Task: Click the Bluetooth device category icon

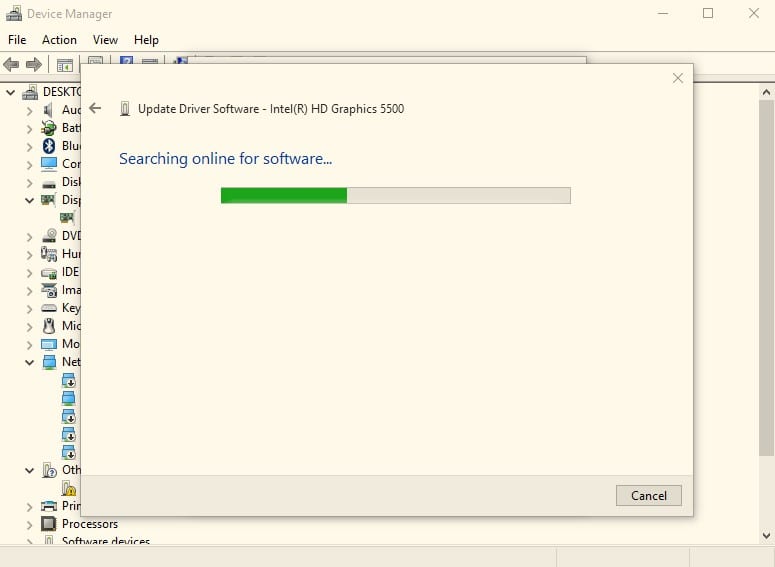Action: point(49,146)
